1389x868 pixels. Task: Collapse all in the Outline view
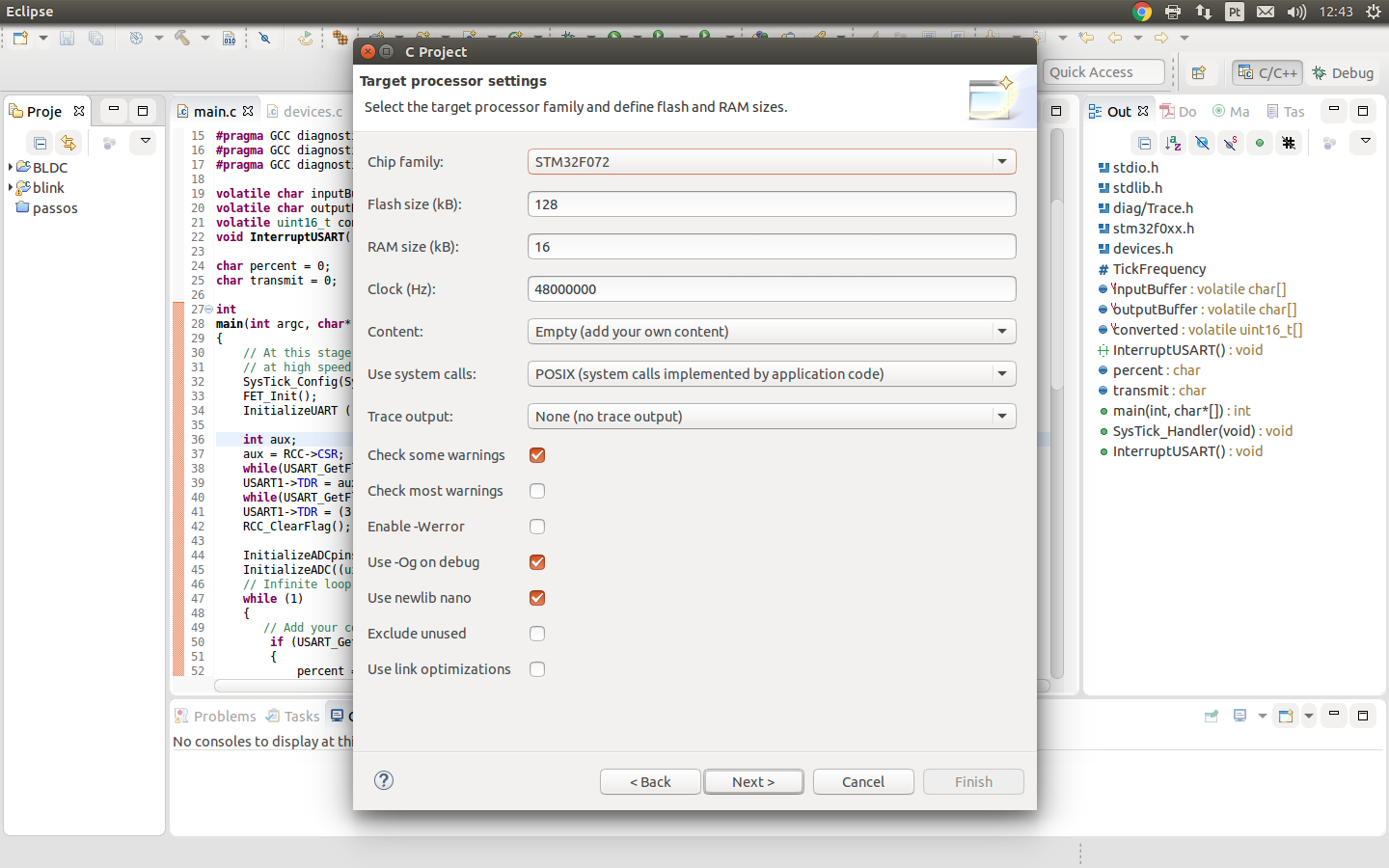point(1144,143)
